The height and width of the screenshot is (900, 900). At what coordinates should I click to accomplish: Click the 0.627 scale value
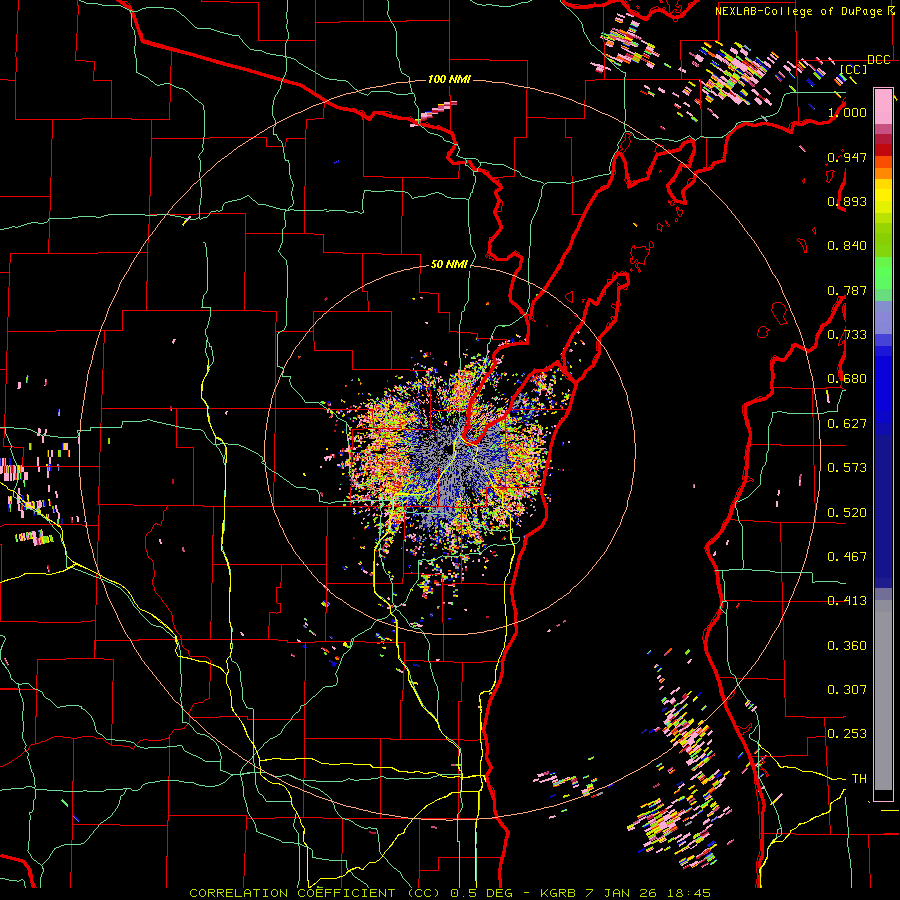(847, 424)
